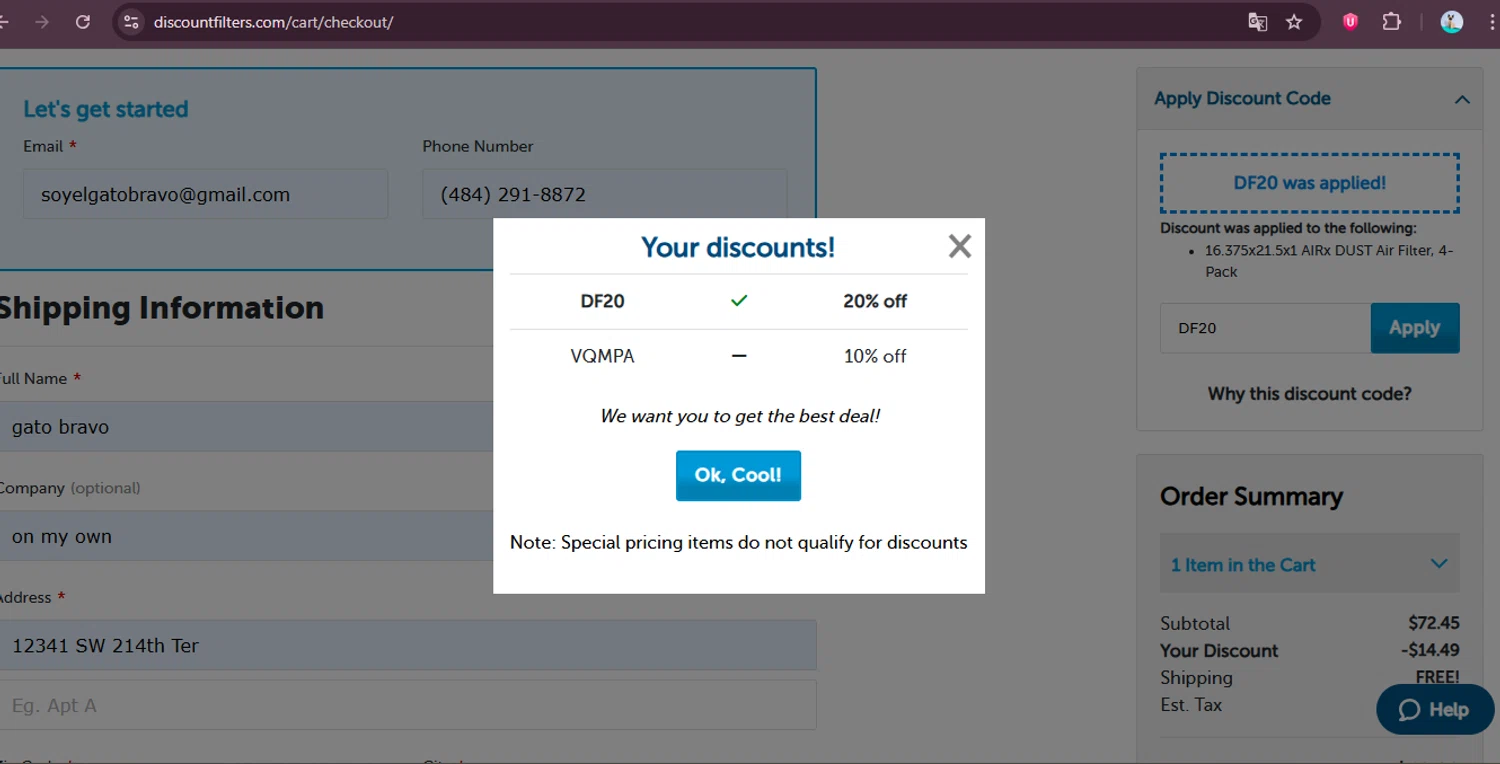Click the site information icon in address bar

131,22
